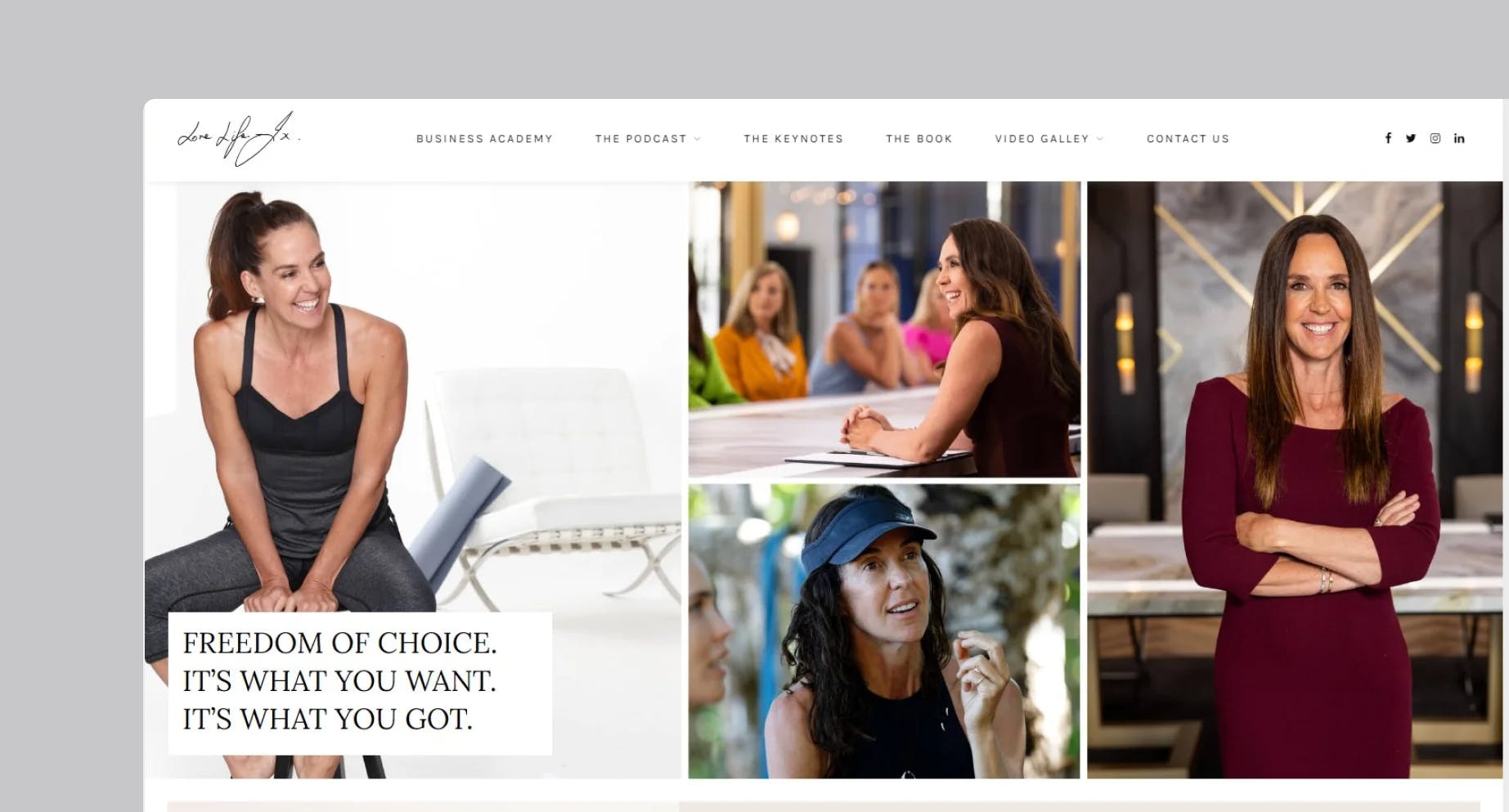Open the Facebook social icon
Viewport: 1509px width, 812px height.
coord(1388,138)
